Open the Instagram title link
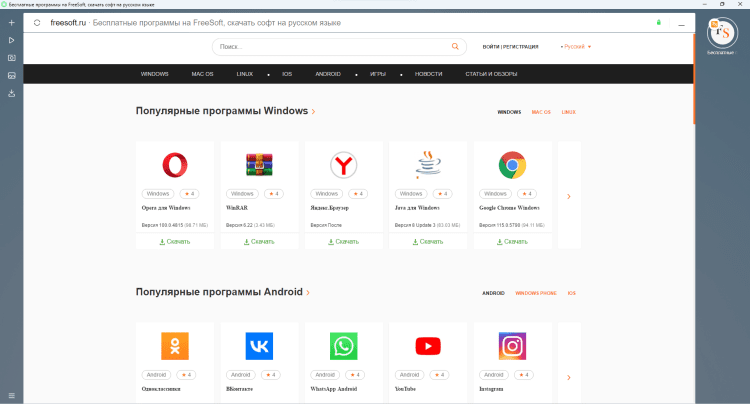The height and width of the screenshot is (404, 750). click(x=491, y=389)
